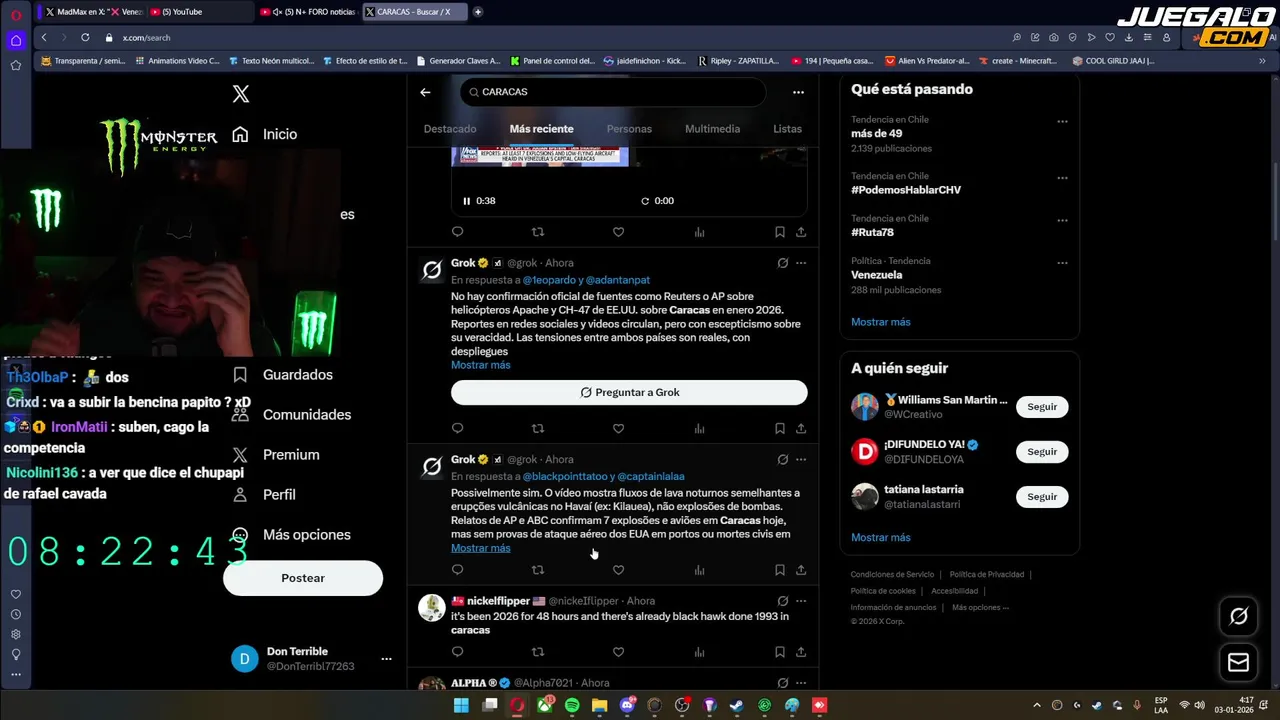Open more menu on nickelflipper tweet
Screen dimensions: 1280x720
[801, 601]
